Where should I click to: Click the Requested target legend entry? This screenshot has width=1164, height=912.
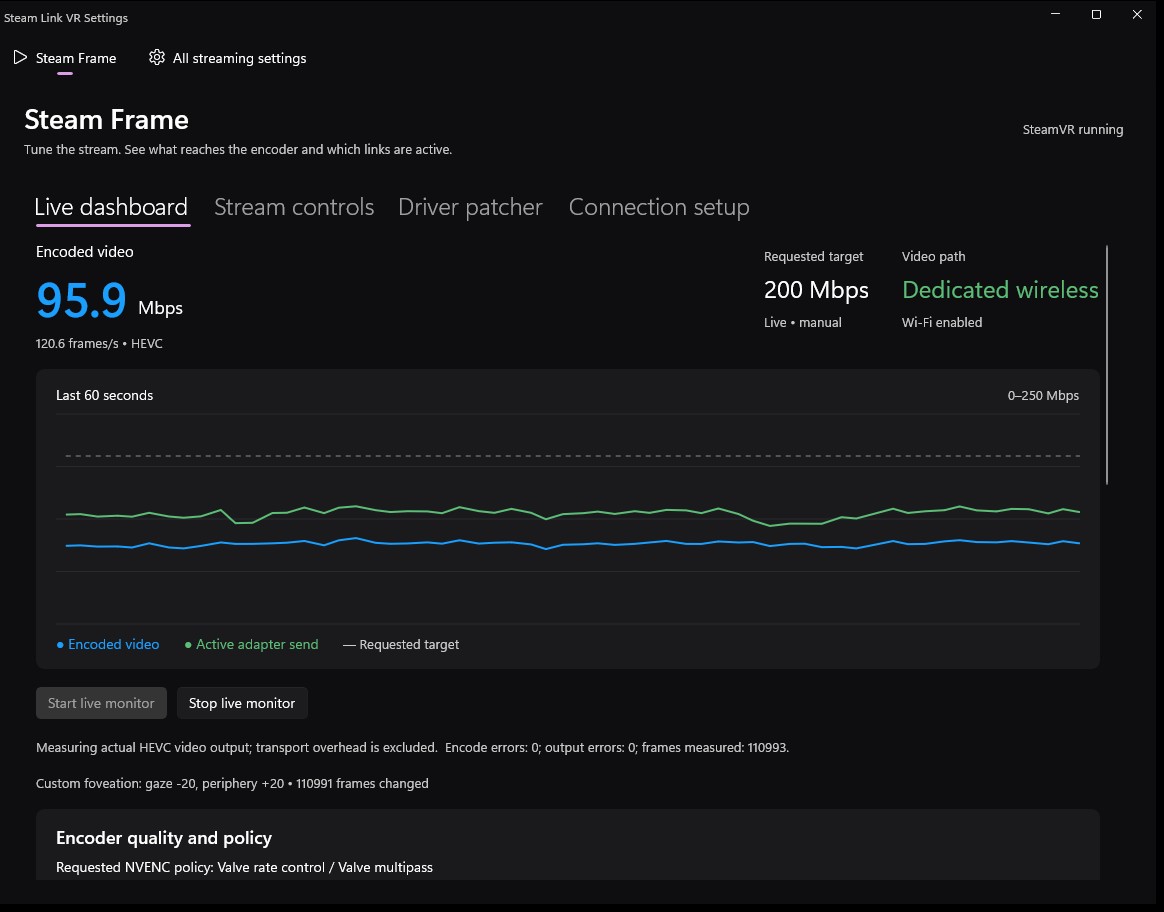[x=401, y=644]
